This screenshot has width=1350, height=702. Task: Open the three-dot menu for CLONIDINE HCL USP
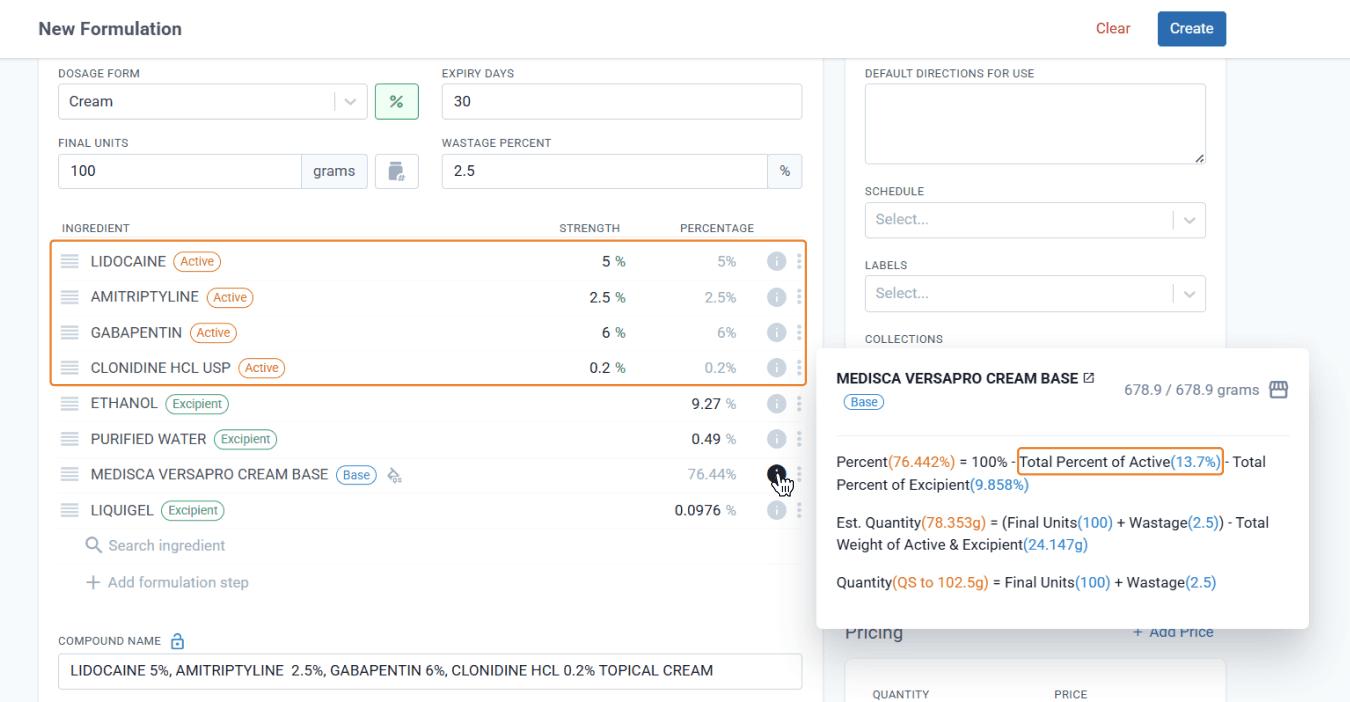click(799, 368)
